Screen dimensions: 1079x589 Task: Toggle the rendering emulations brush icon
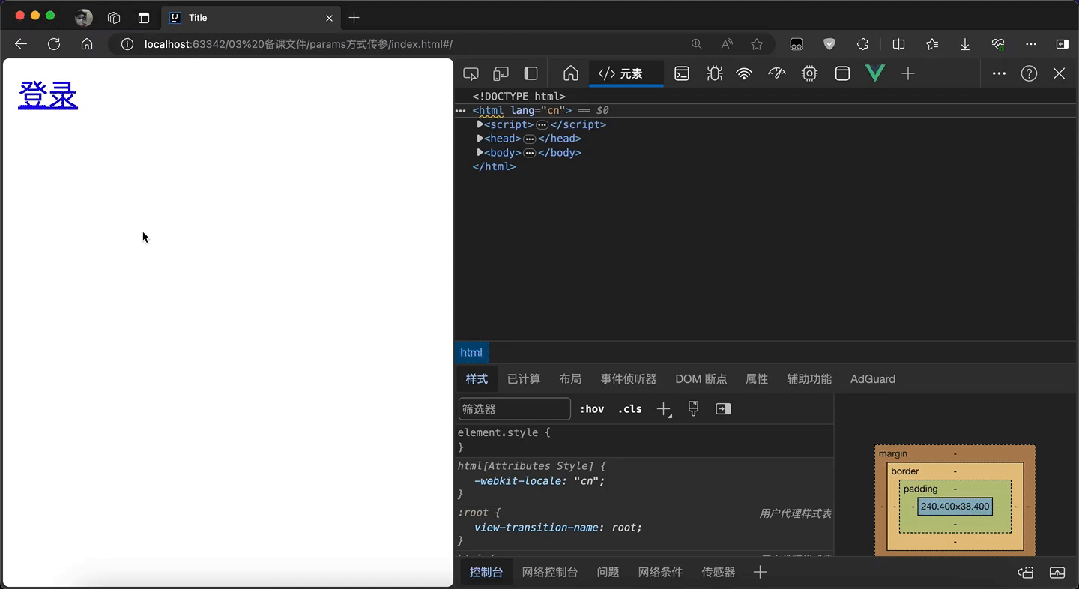coord(693,409)
